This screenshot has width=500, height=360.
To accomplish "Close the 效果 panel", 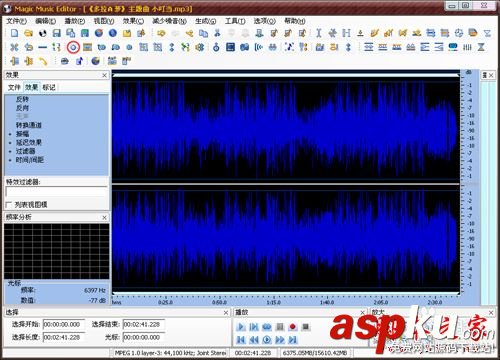I will point(104,75).
